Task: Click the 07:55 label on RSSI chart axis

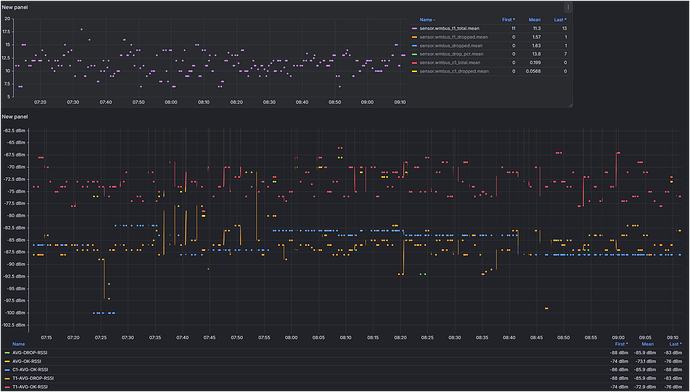Action: (264, 337)
